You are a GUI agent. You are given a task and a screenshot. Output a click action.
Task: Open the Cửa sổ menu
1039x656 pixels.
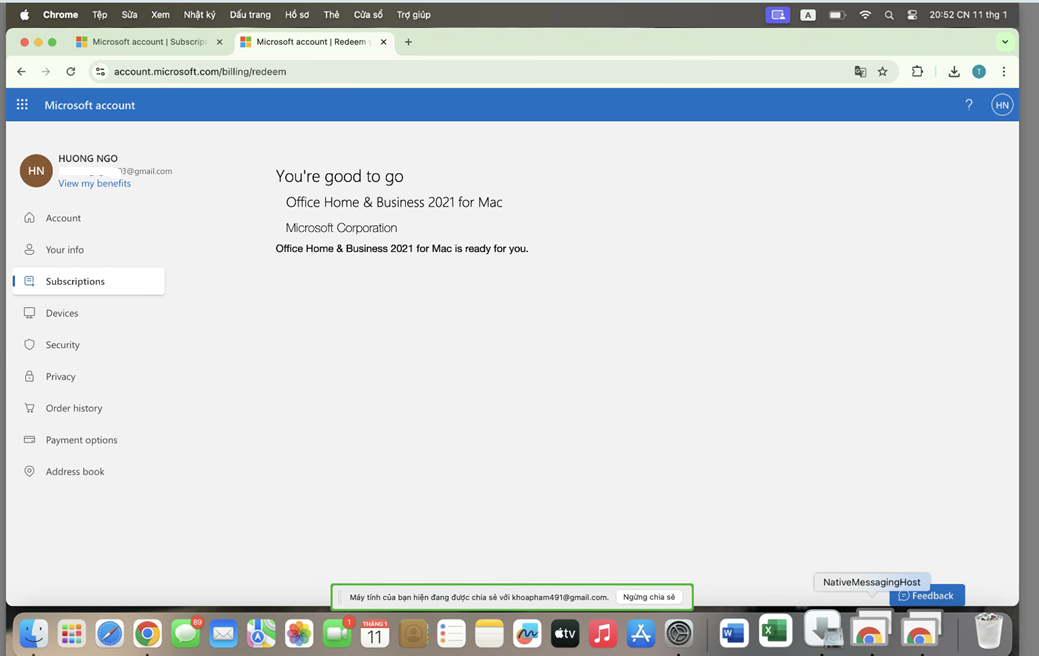tap(368, 15)
